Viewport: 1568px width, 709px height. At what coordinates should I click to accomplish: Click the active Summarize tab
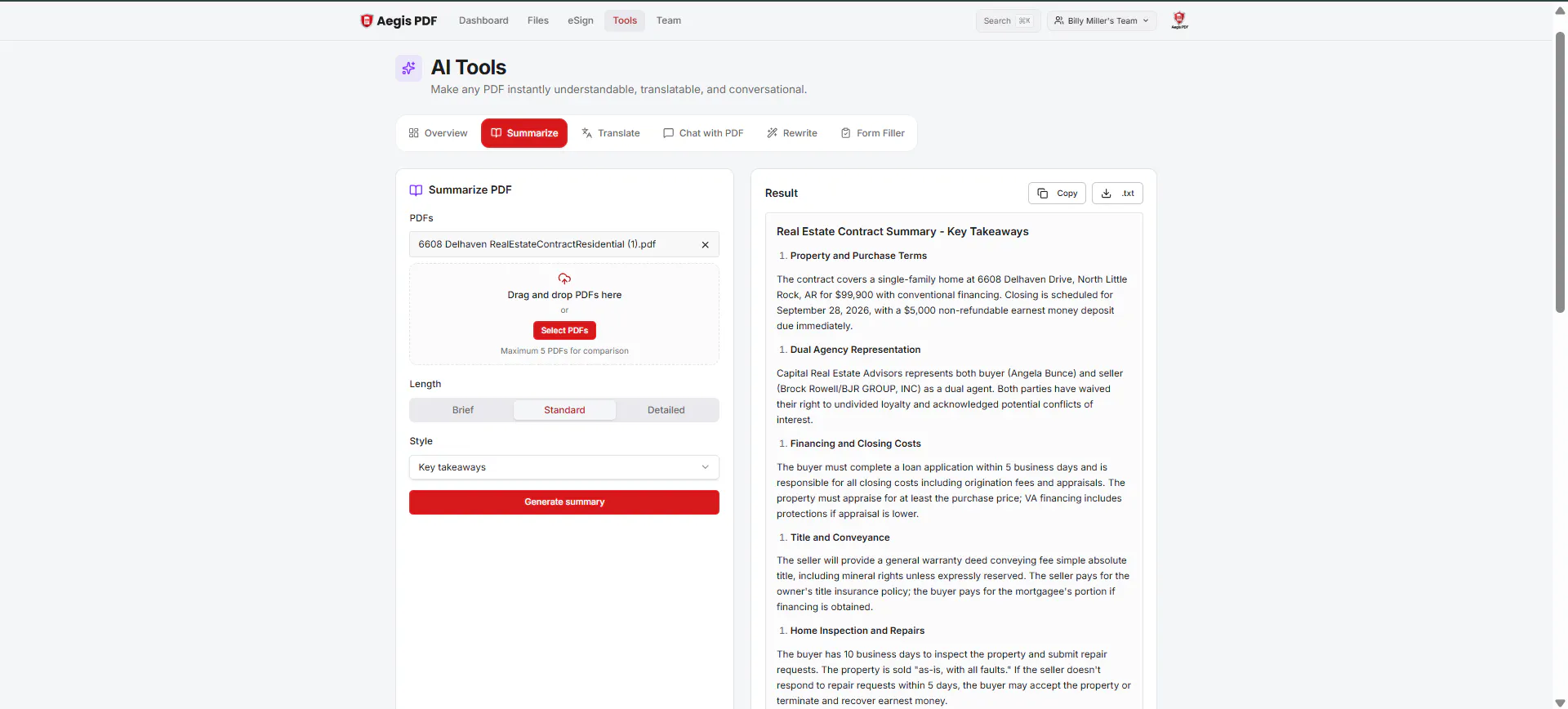click(524, 133)
